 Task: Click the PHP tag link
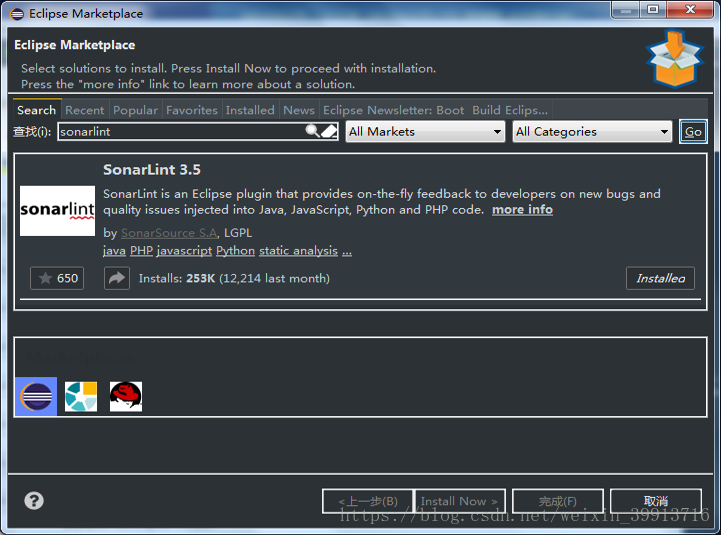[x=142, y=251]
